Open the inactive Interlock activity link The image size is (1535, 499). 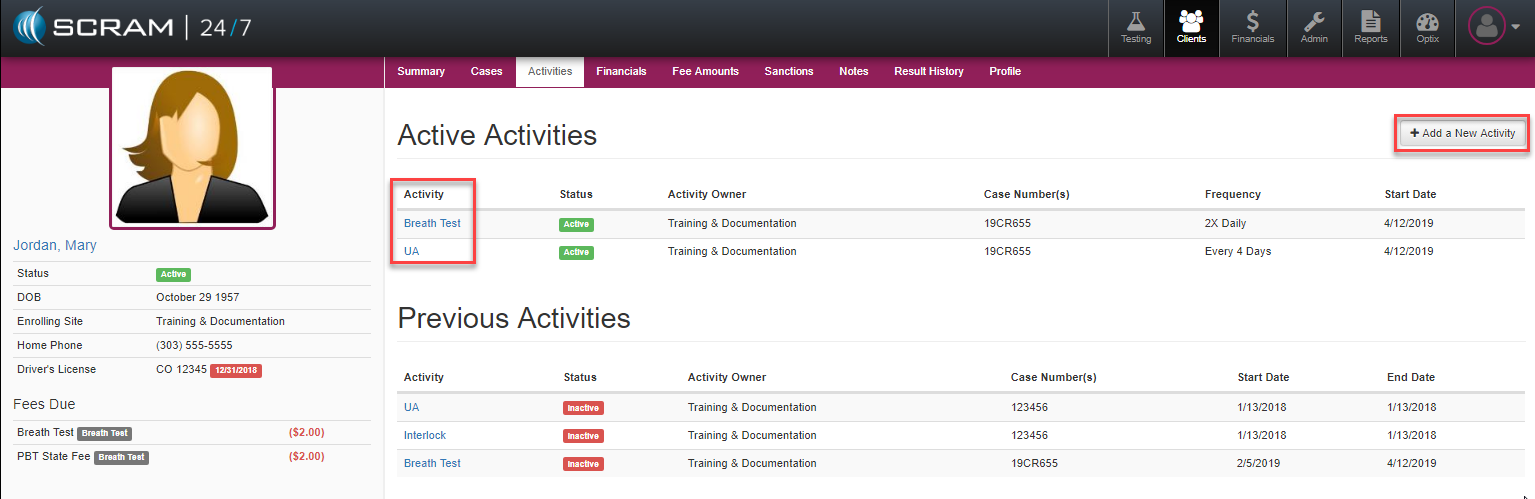click(x=424, y=436)
